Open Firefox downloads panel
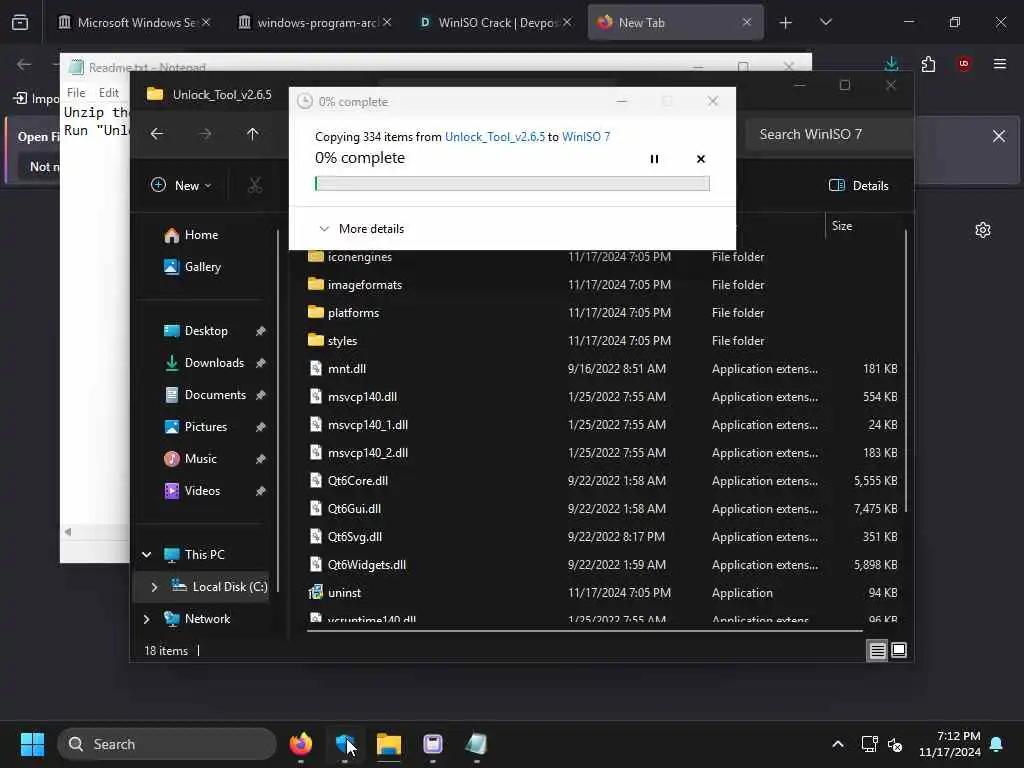This screenshot has height=768, width=1024. tap(891, 63)
